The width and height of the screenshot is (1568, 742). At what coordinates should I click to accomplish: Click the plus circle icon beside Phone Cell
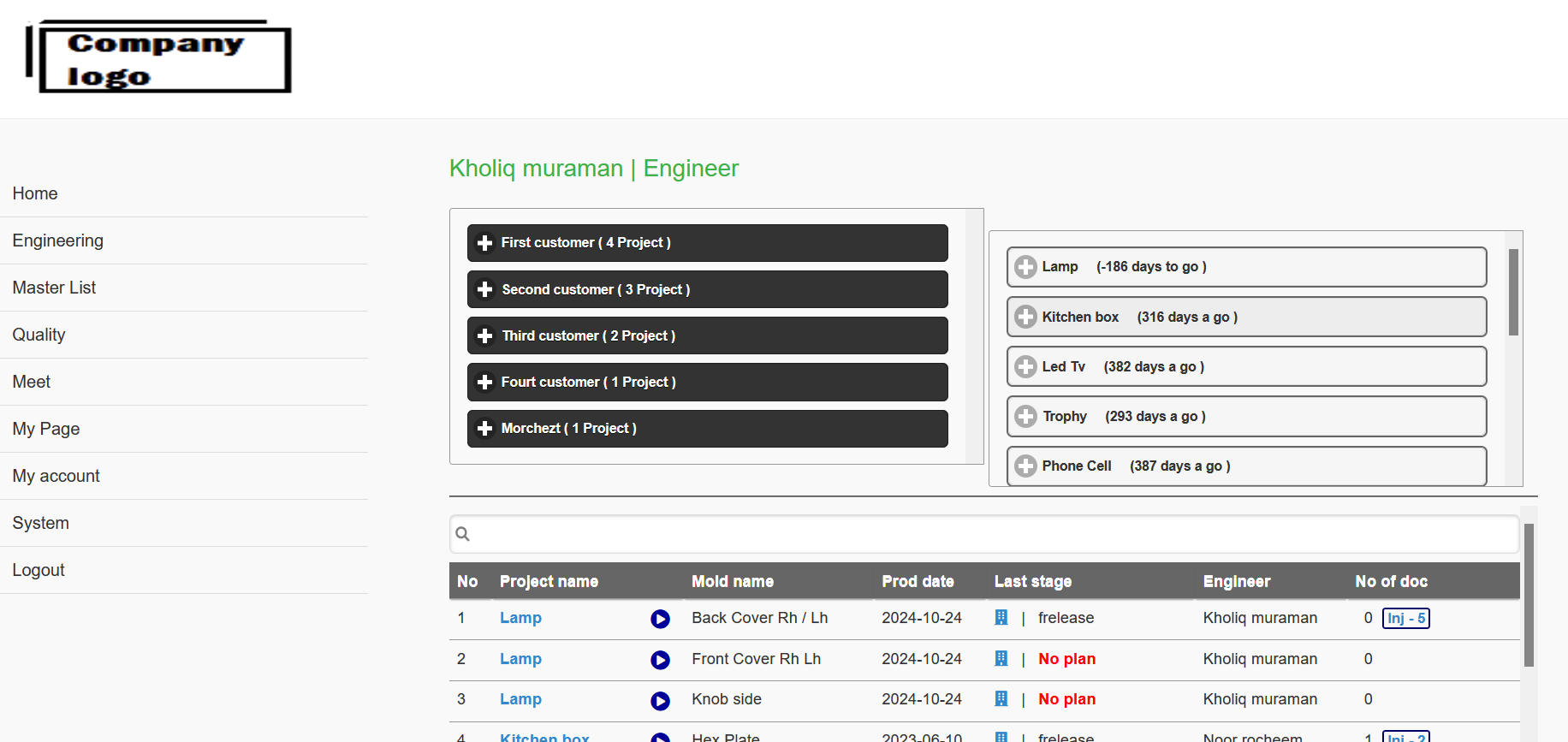(1025, 466)
